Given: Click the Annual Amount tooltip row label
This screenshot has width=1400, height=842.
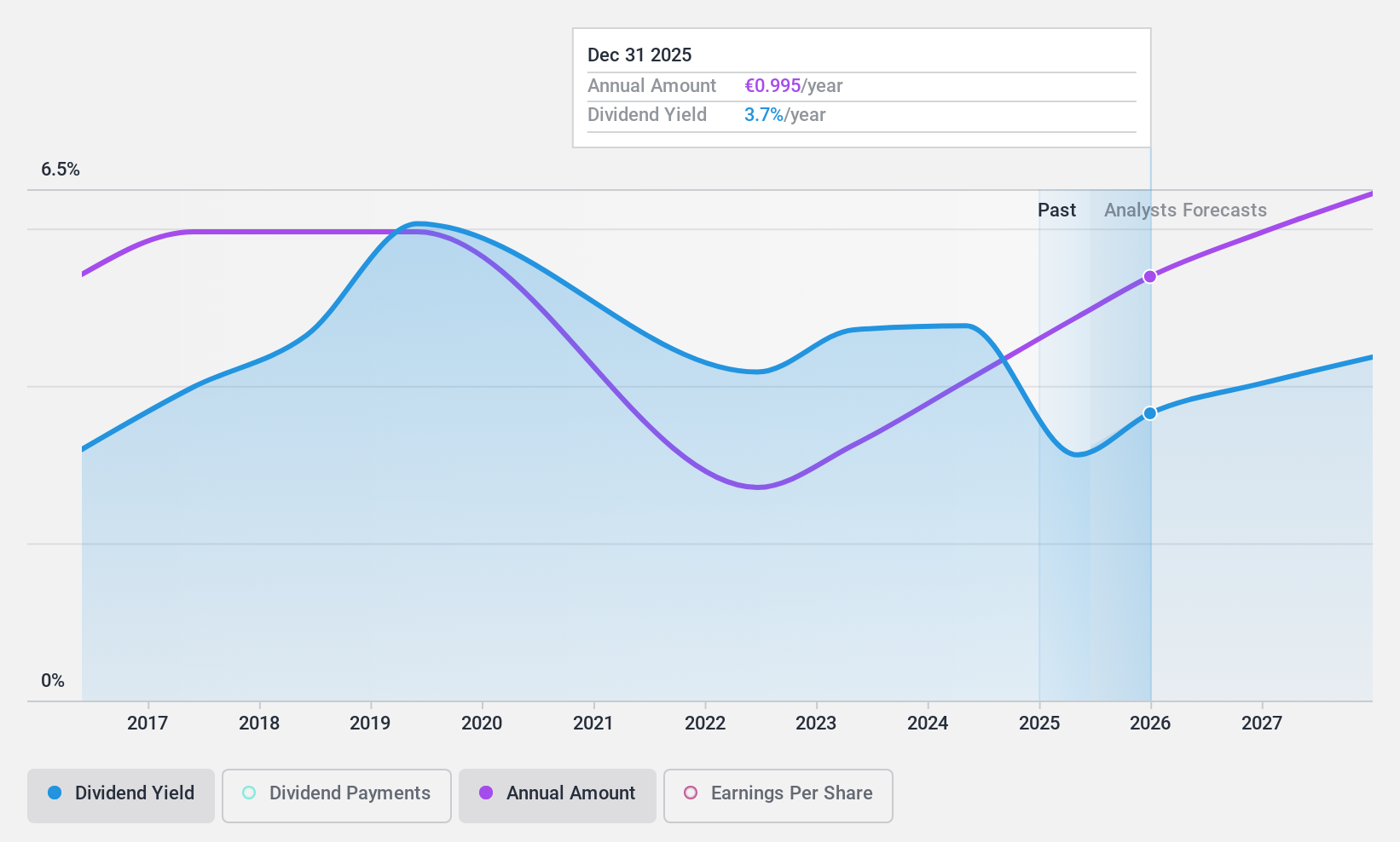Looking at the screenshot, I should click(651, 85).
